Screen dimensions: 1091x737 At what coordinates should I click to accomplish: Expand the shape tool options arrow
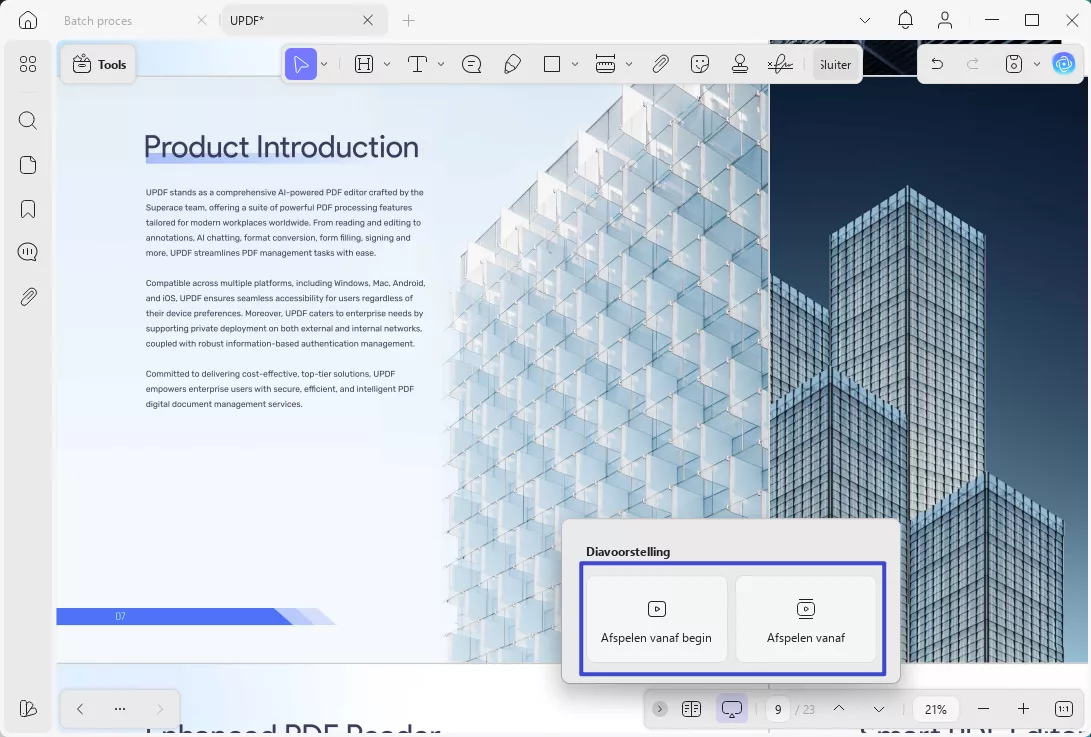point(575,64)
